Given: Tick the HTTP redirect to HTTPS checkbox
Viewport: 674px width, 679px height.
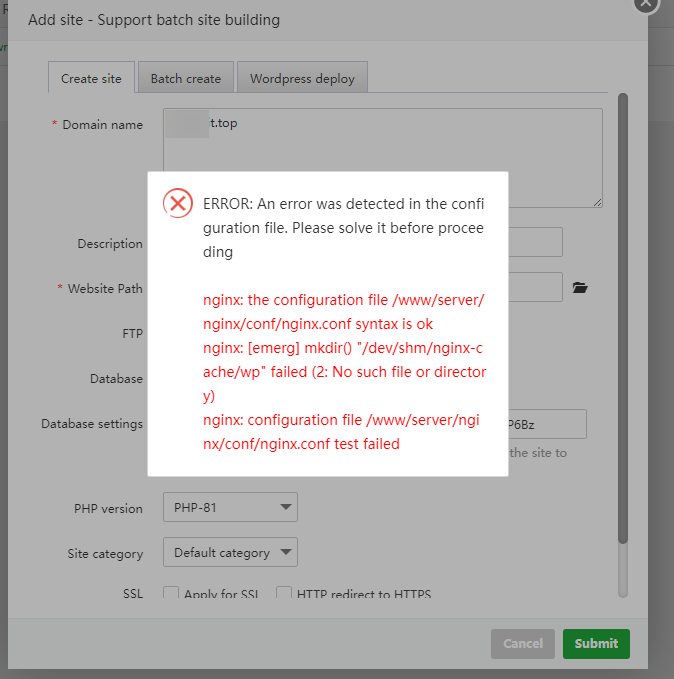Looking at the screenshot, I should tap(284, 593).
